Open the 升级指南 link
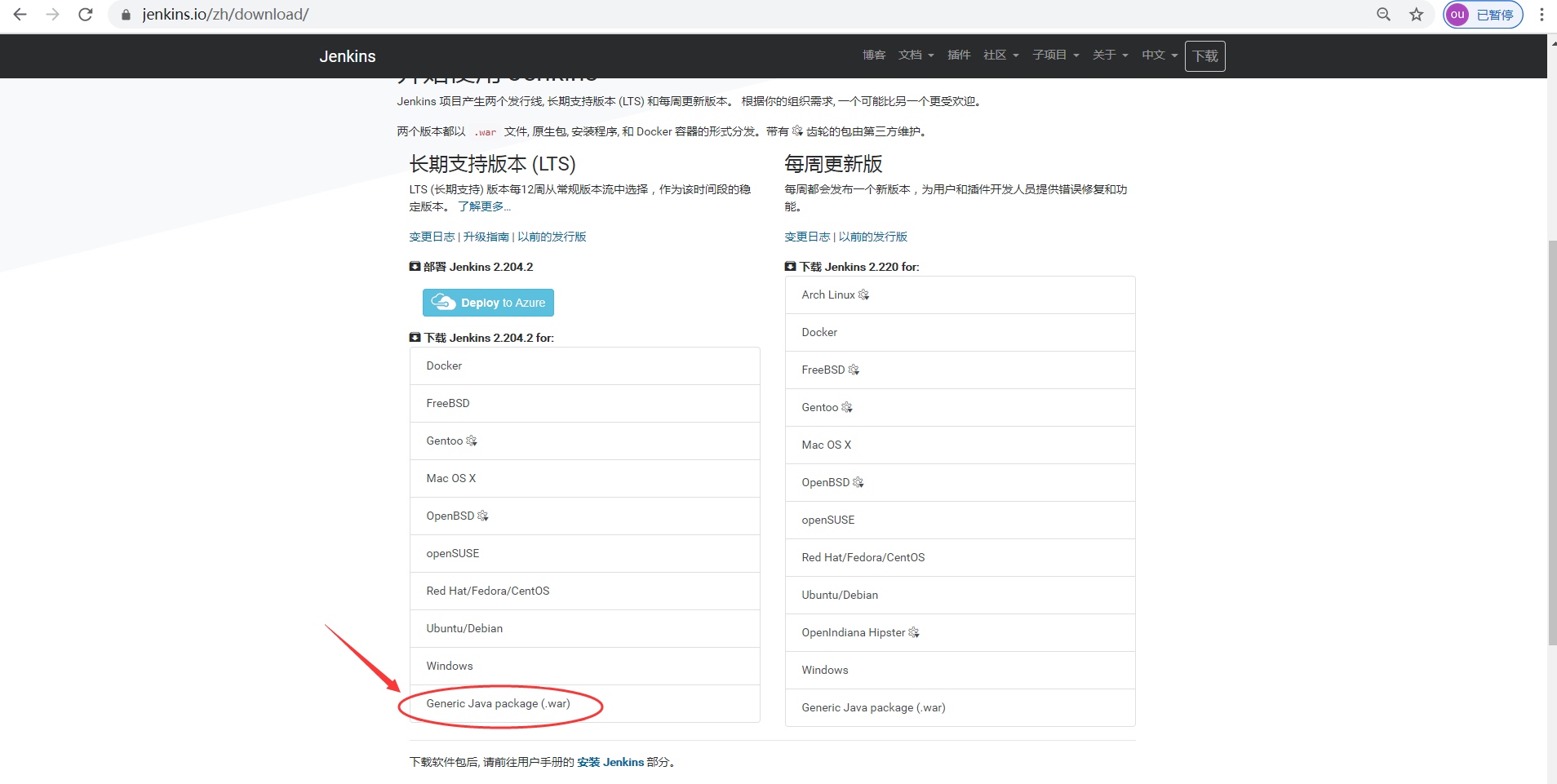 [x=486, y=237]
